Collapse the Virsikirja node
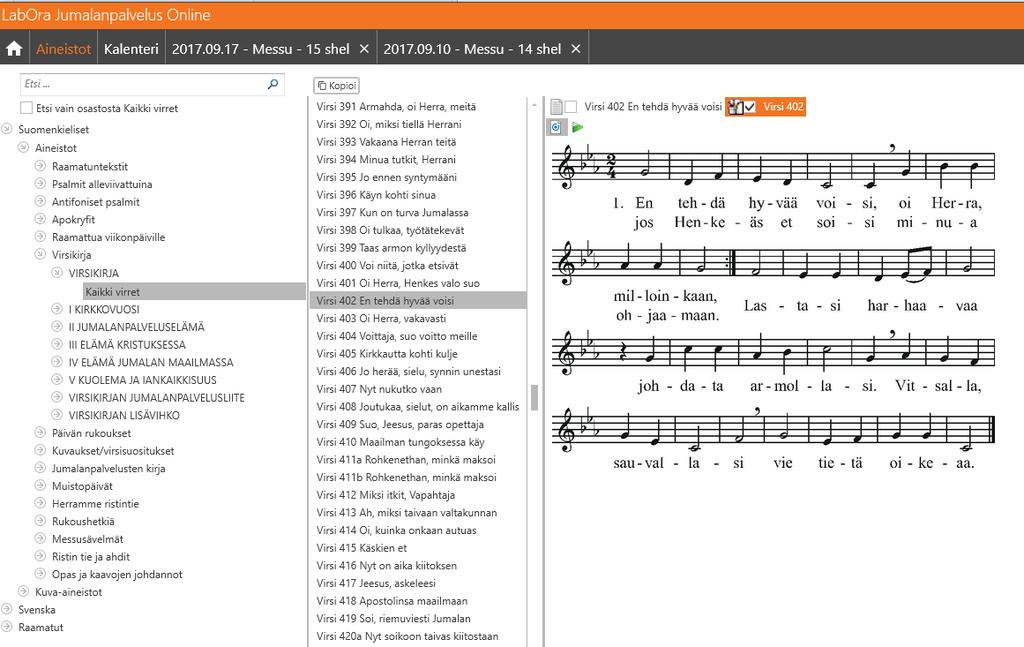The image size is (1024, 647). [40, 254]
